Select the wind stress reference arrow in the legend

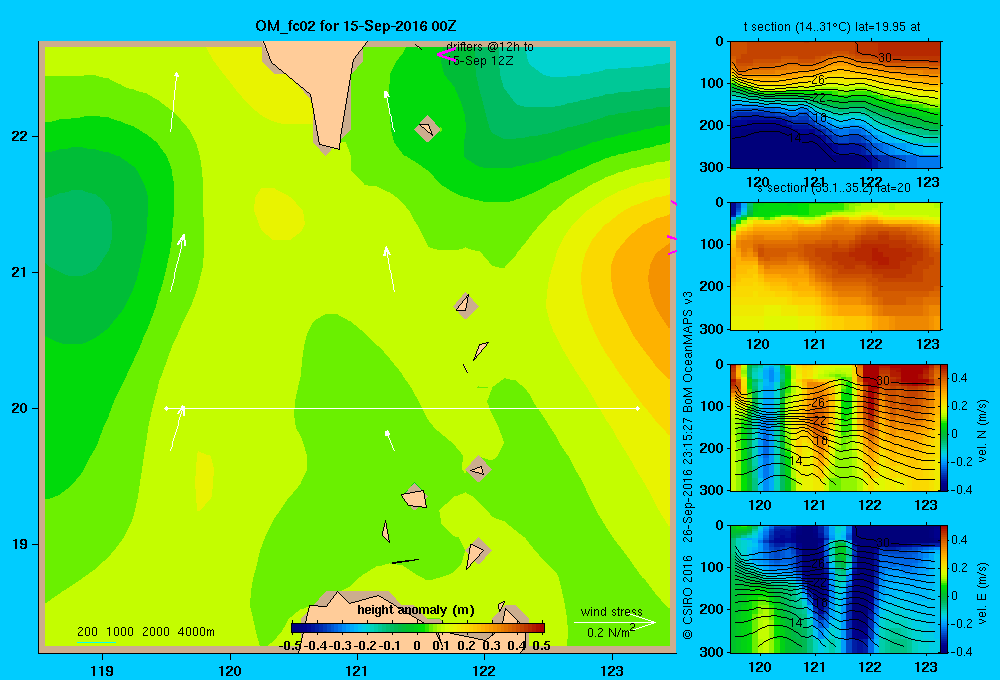(x=614, y=623)
